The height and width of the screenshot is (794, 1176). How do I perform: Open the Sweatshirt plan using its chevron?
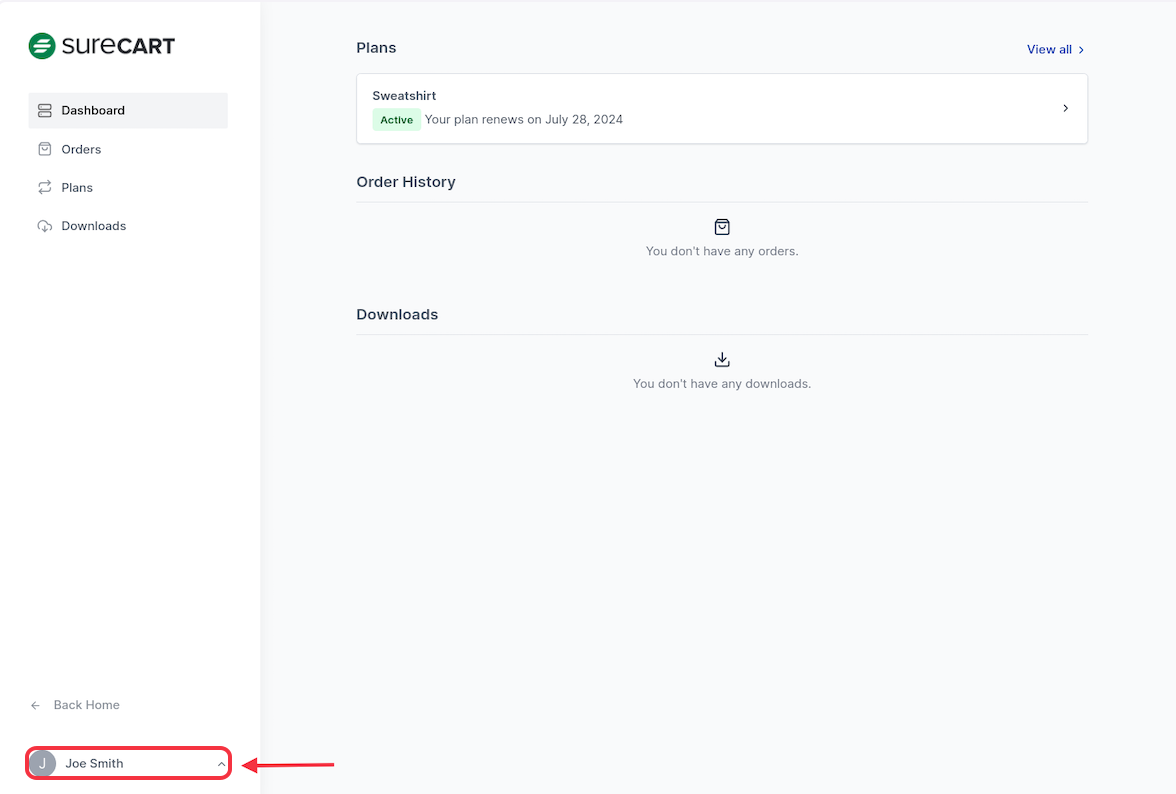(1065, 108)
